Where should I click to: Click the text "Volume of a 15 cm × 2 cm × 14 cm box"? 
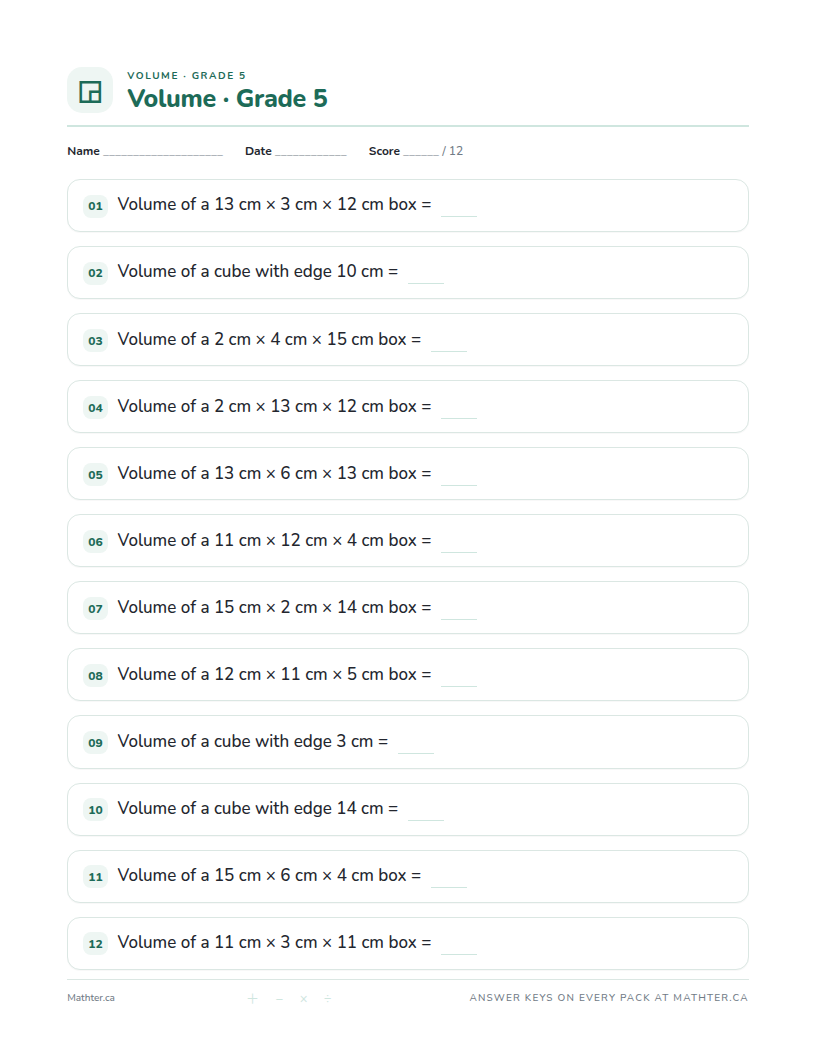tap(267, 607)
